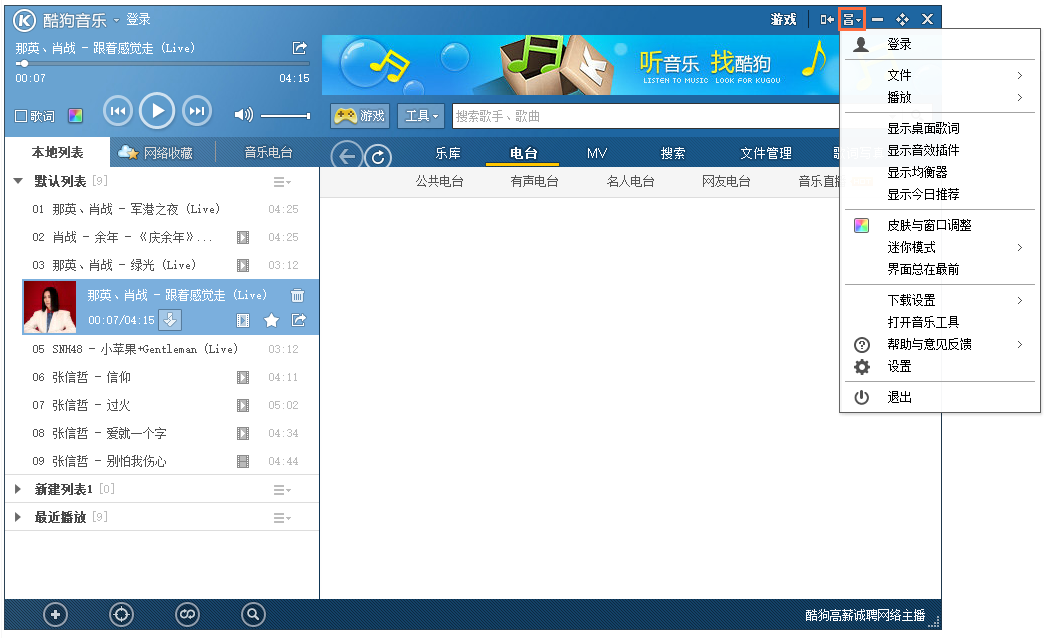Search the list with magnifier icon

coord(253,615)
